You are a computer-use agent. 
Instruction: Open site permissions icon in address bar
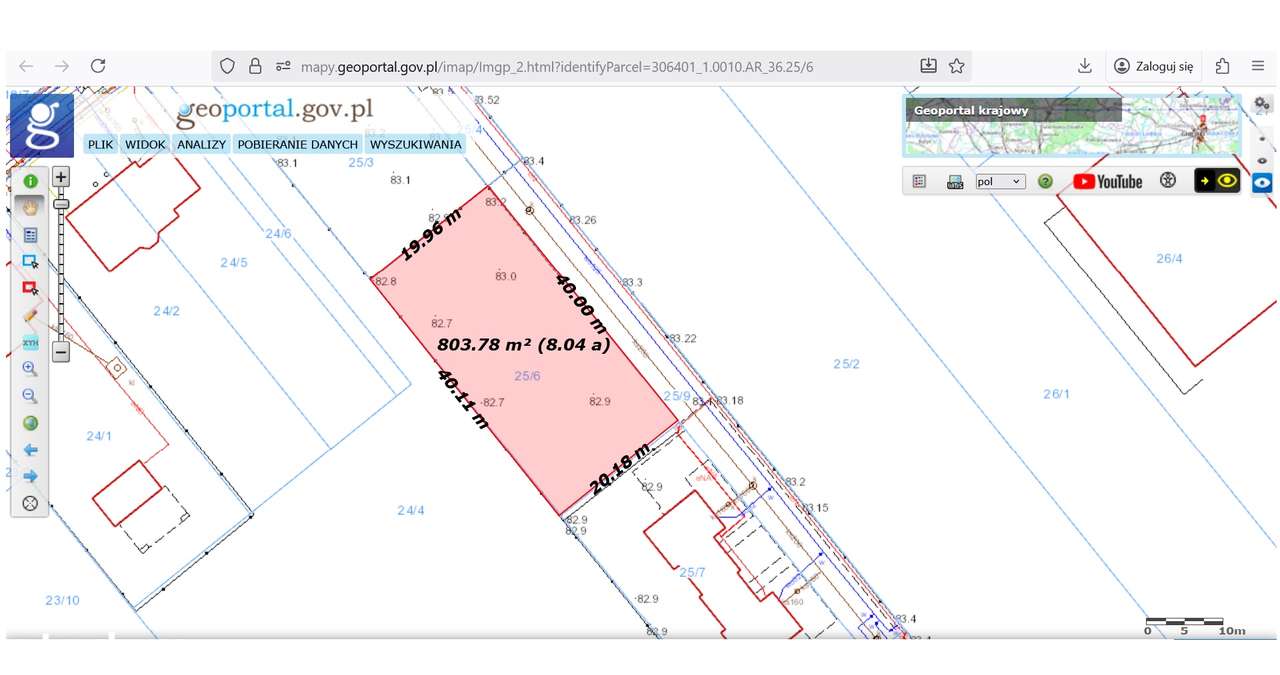283,66
